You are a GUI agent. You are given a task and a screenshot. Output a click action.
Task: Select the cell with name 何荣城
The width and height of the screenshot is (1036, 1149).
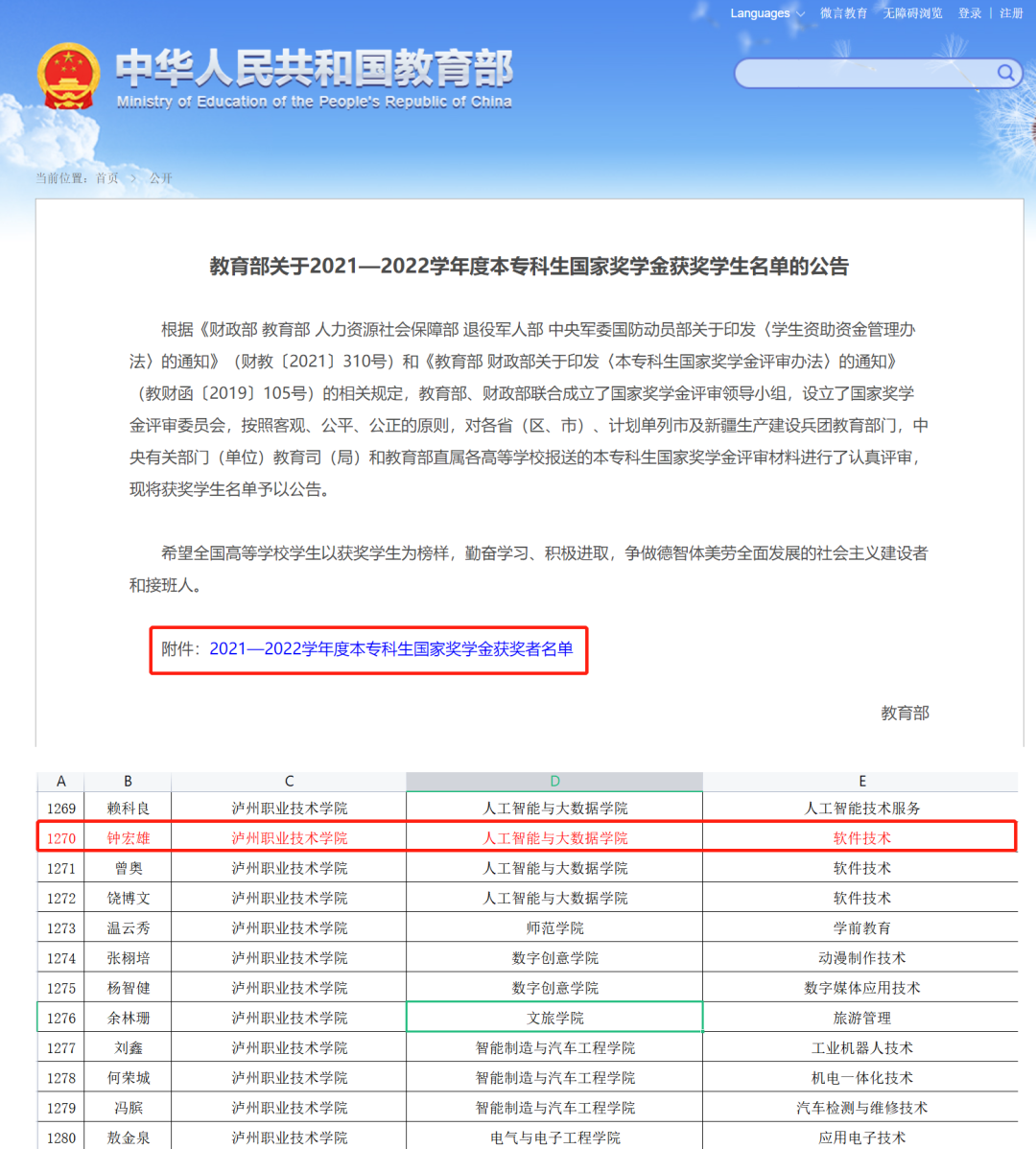(128, 1077)
